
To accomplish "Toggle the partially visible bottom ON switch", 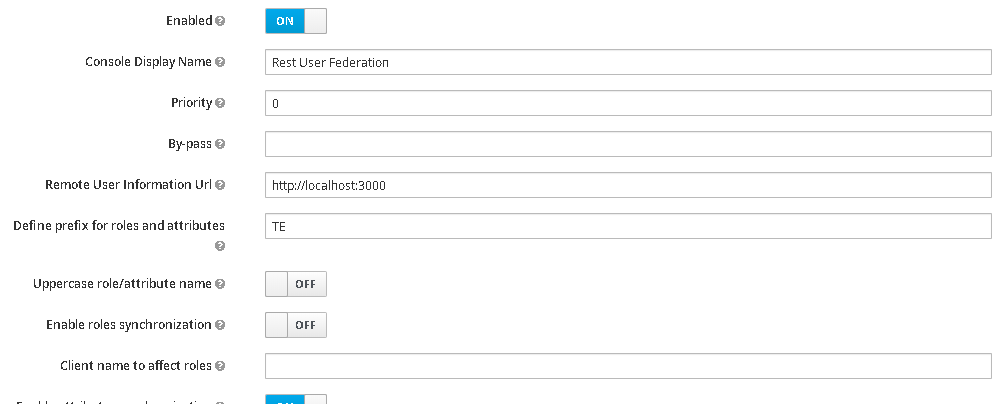I will point(296,400).
